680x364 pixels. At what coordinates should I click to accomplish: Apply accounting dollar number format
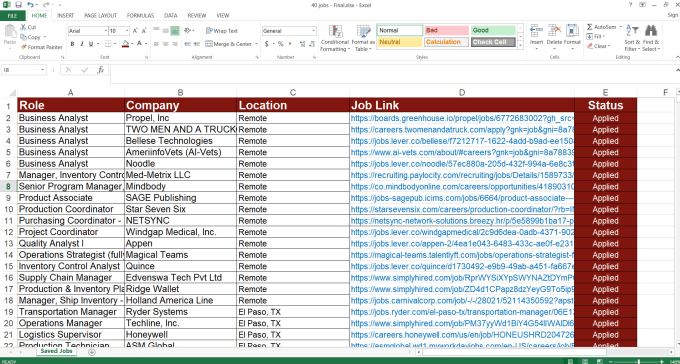coord(267,44)
